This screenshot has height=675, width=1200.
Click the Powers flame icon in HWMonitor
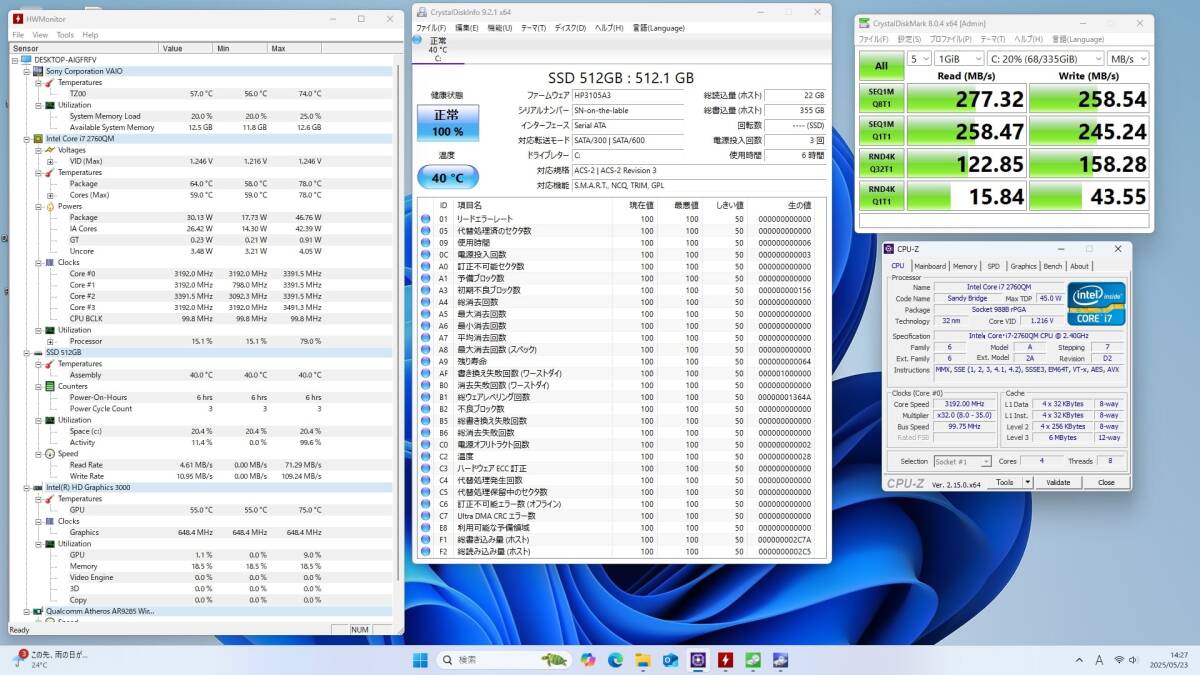pyautogui.click(x=50, y=206)
